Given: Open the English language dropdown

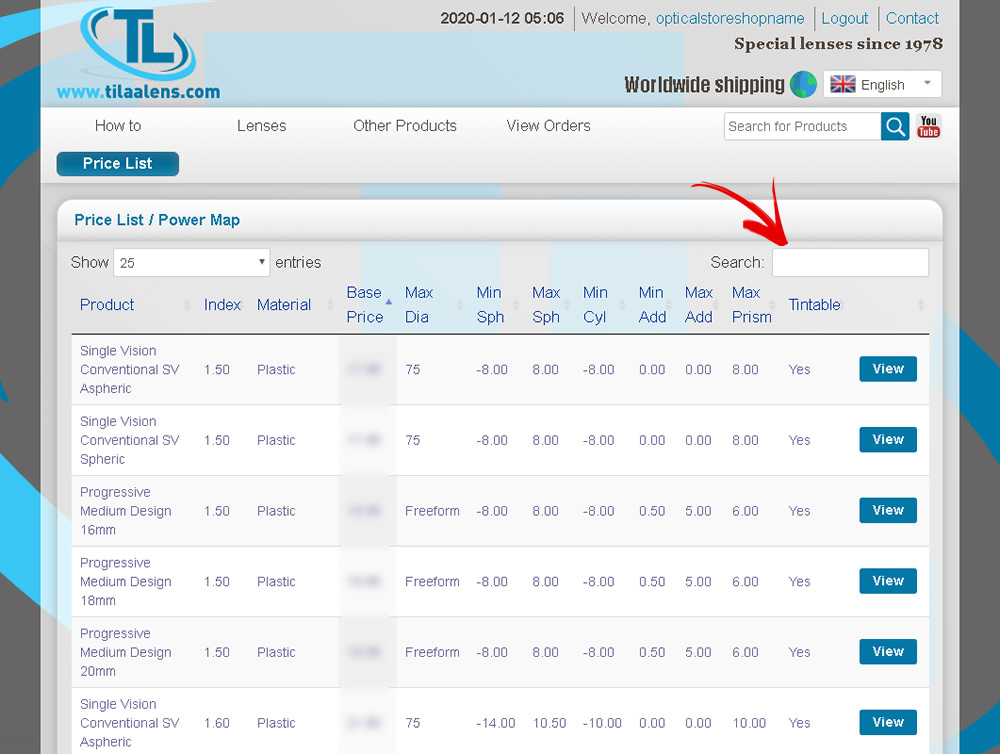Looking at the screenshot, I should coord(882,85).
